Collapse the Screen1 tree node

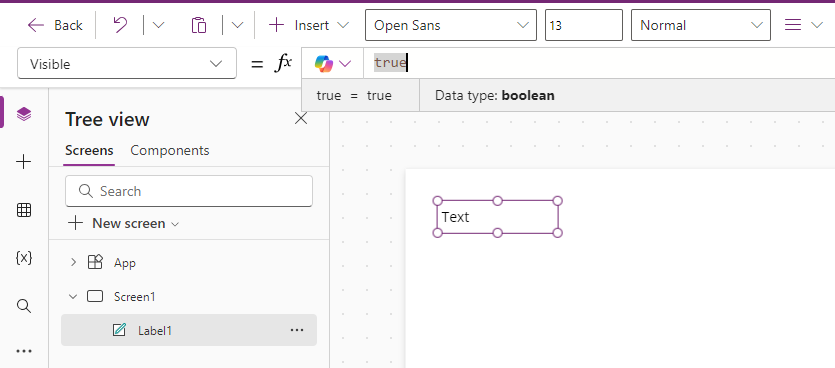73,297
